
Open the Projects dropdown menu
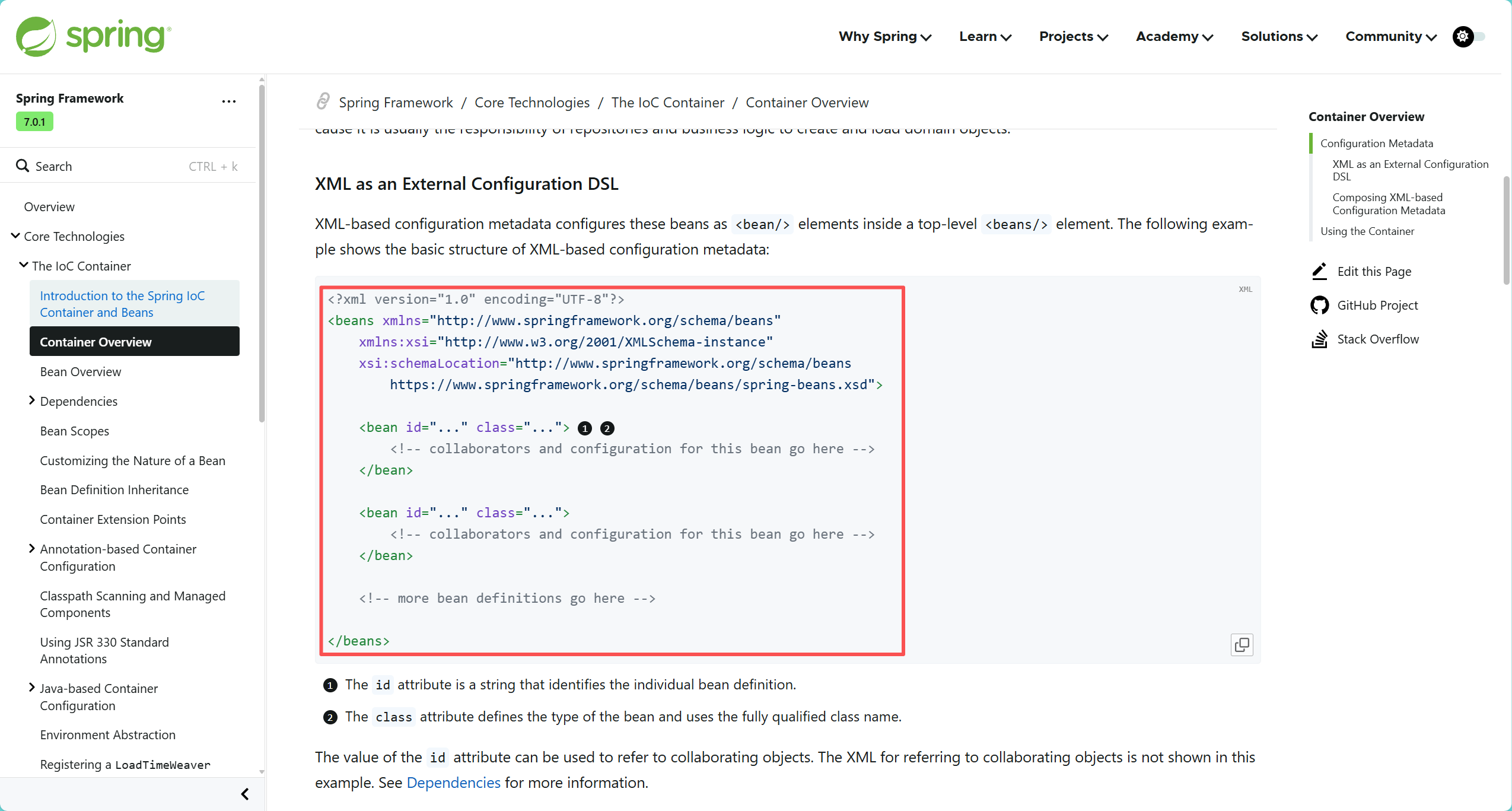1073,37
